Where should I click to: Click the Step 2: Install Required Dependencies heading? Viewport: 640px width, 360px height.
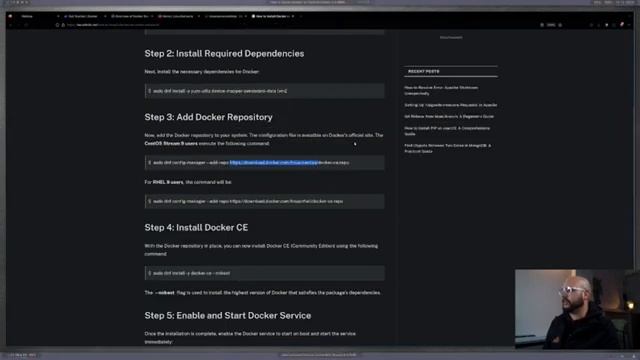click(x=224, y=53)
